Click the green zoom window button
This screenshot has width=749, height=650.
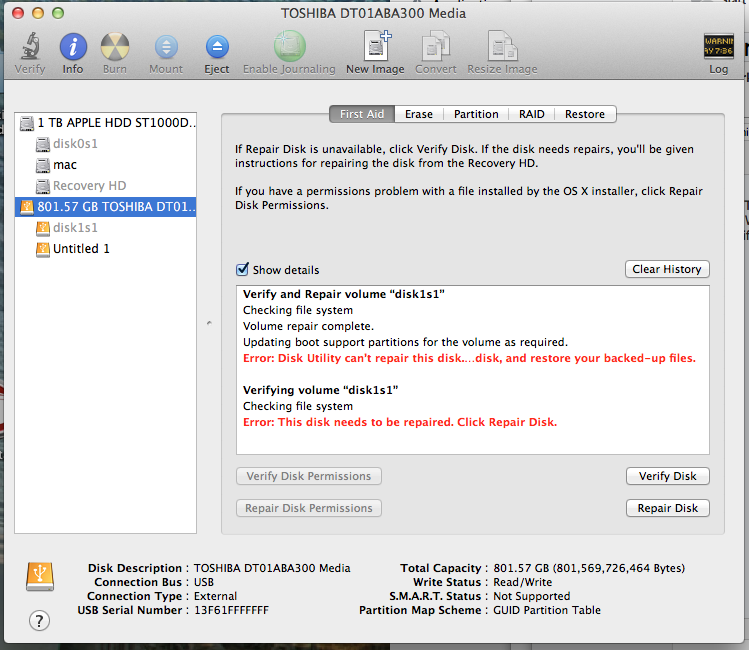coord(58,13)
